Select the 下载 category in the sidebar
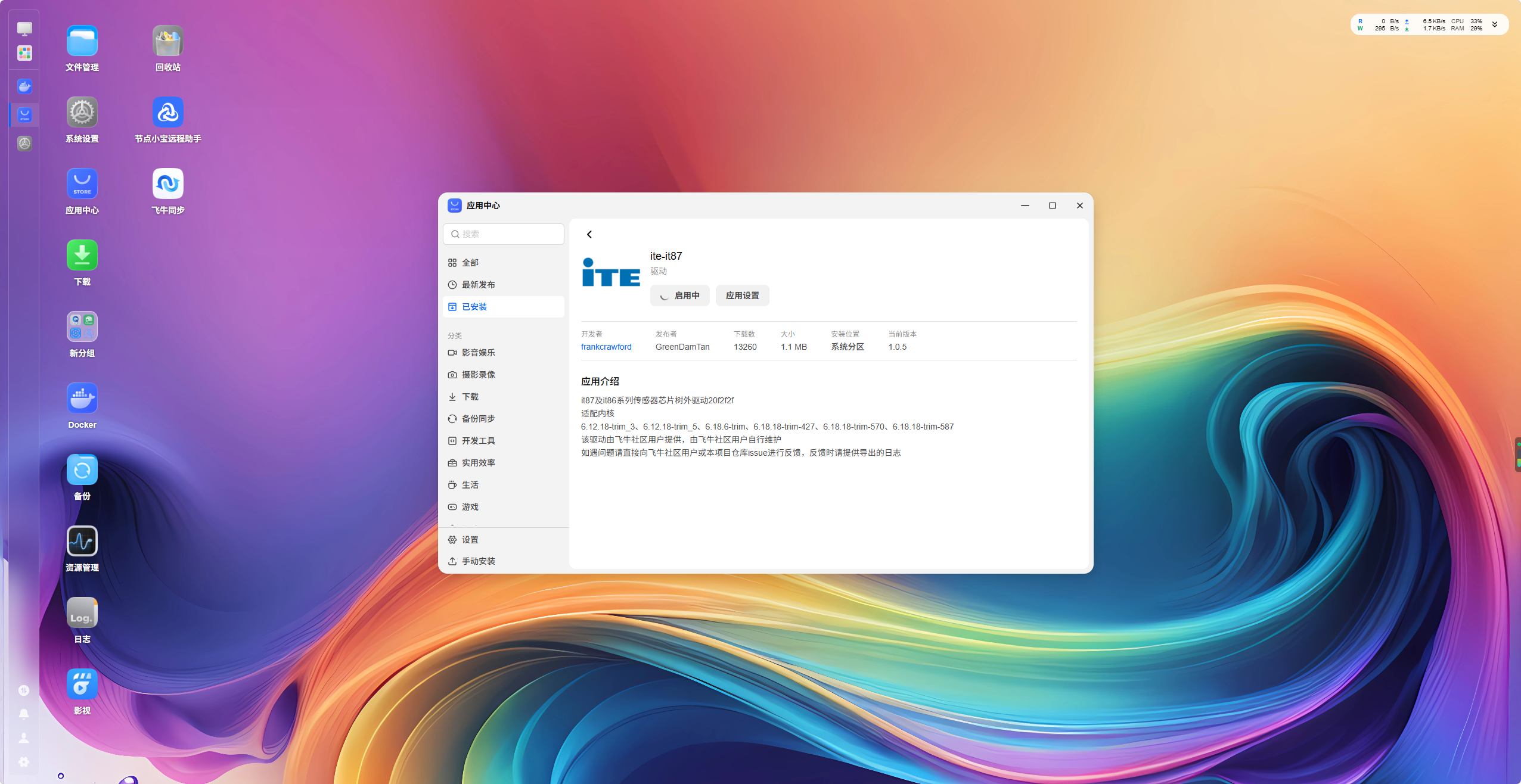The height and width of the screenshot is (784, 1521). [x=504, y=397]
